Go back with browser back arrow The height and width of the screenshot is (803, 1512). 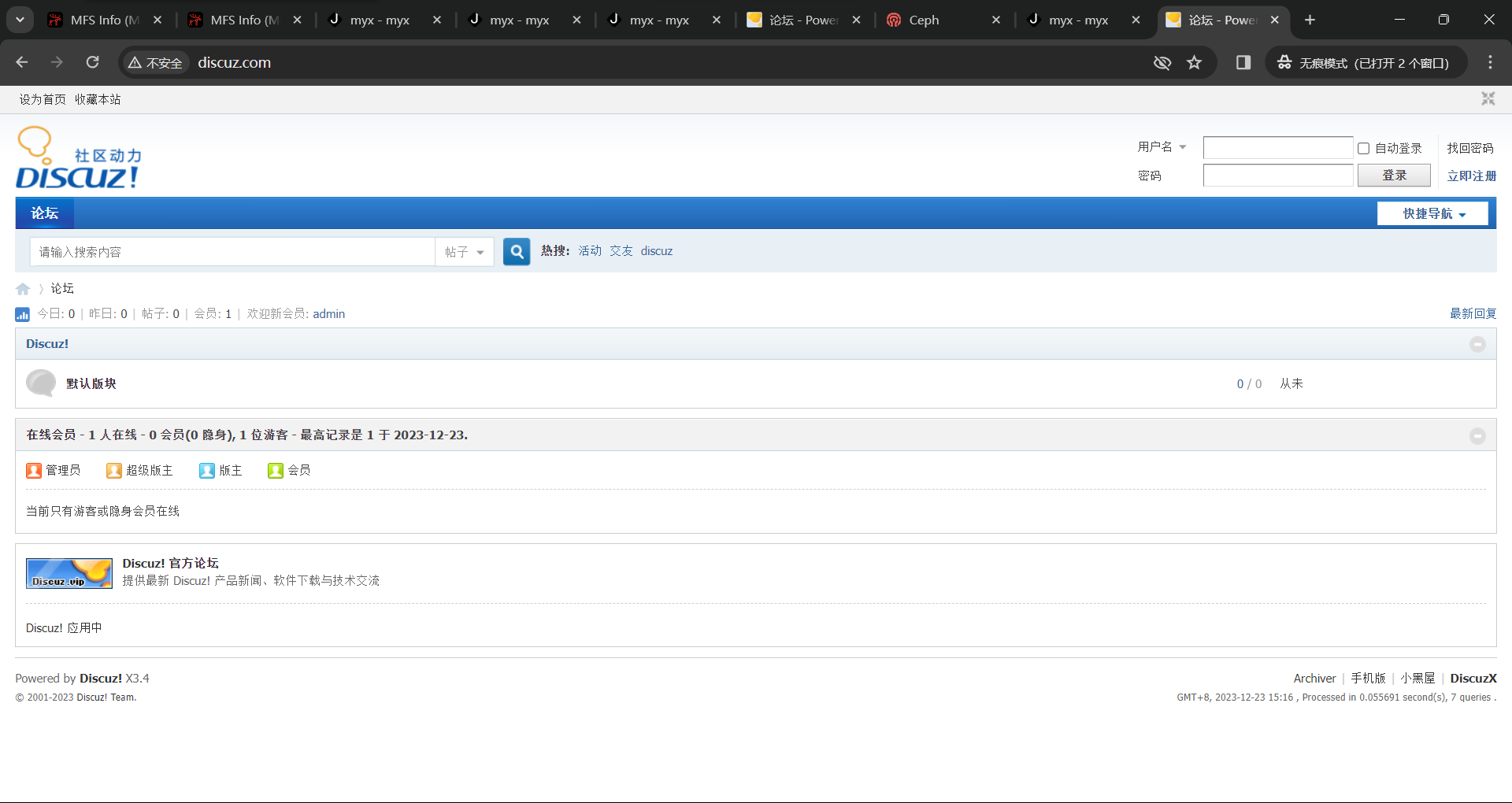click(x=22, y=62)
